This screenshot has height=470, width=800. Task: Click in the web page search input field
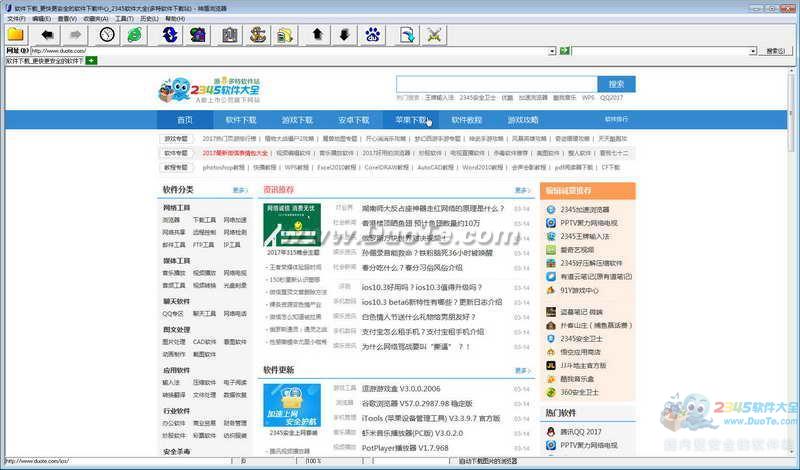point(496,84)
